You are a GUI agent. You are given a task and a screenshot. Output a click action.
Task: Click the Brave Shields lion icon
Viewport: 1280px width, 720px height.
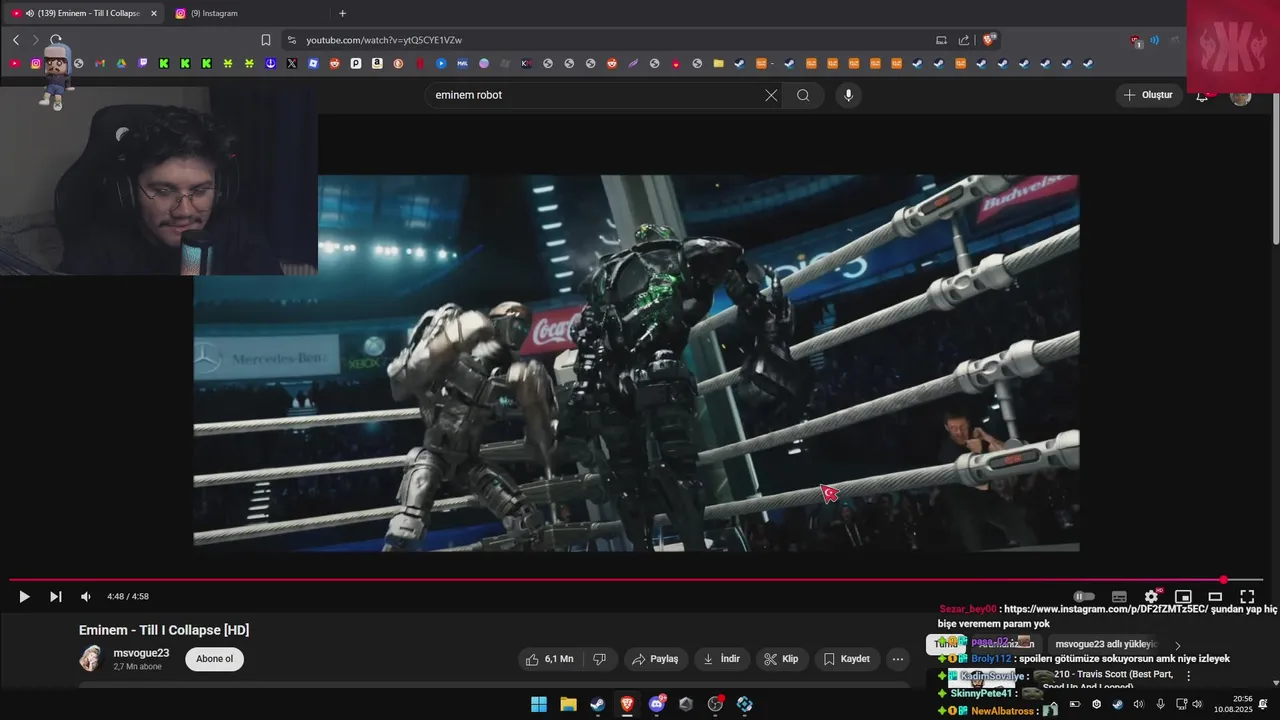(989, 40)
